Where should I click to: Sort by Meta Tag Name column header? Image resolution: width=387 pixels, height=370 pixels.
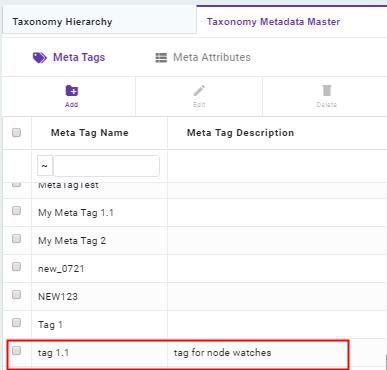[x=90, y=133]
